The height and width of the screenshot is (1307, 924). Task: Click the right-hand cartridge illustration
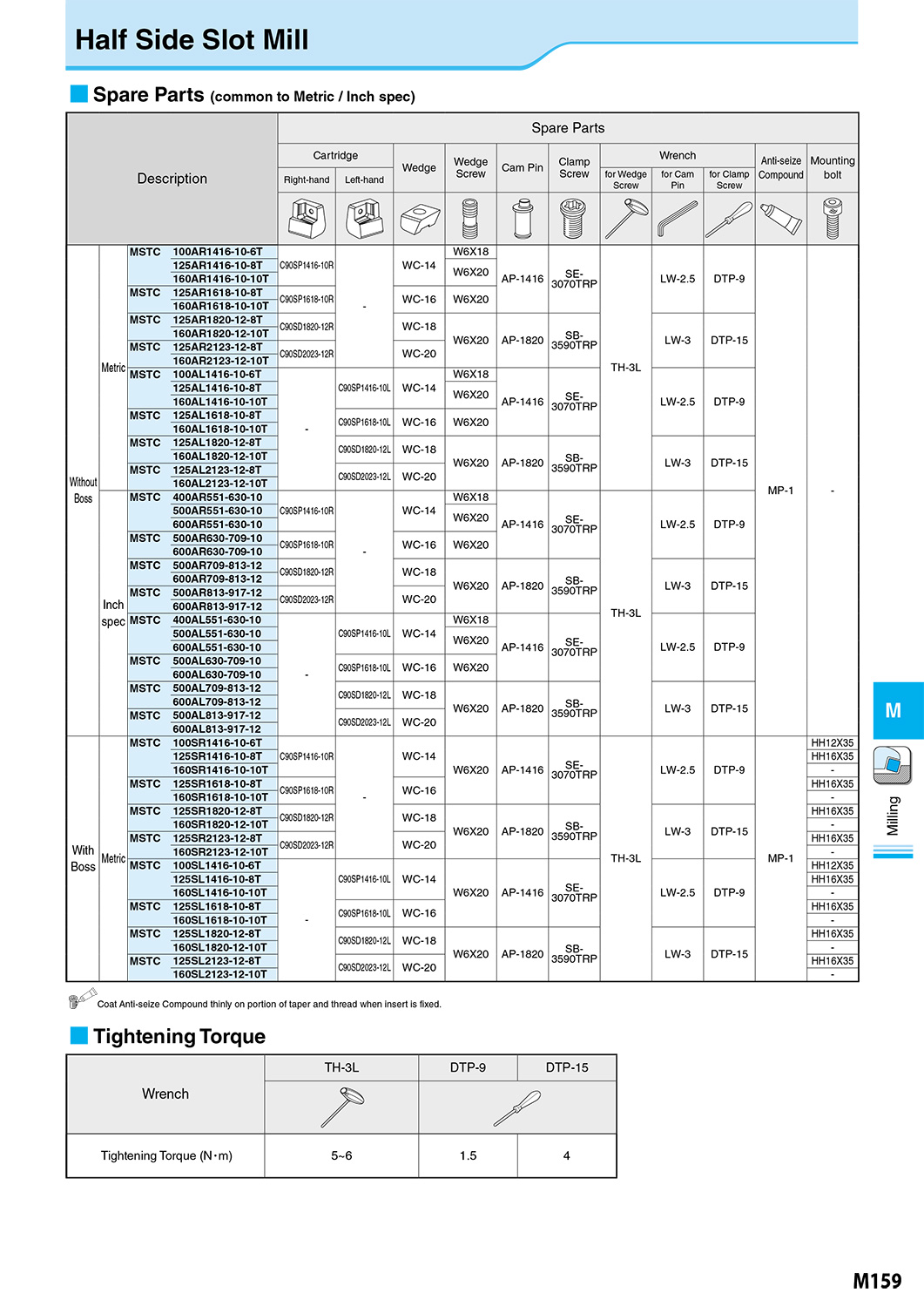(x=307, y=218)
